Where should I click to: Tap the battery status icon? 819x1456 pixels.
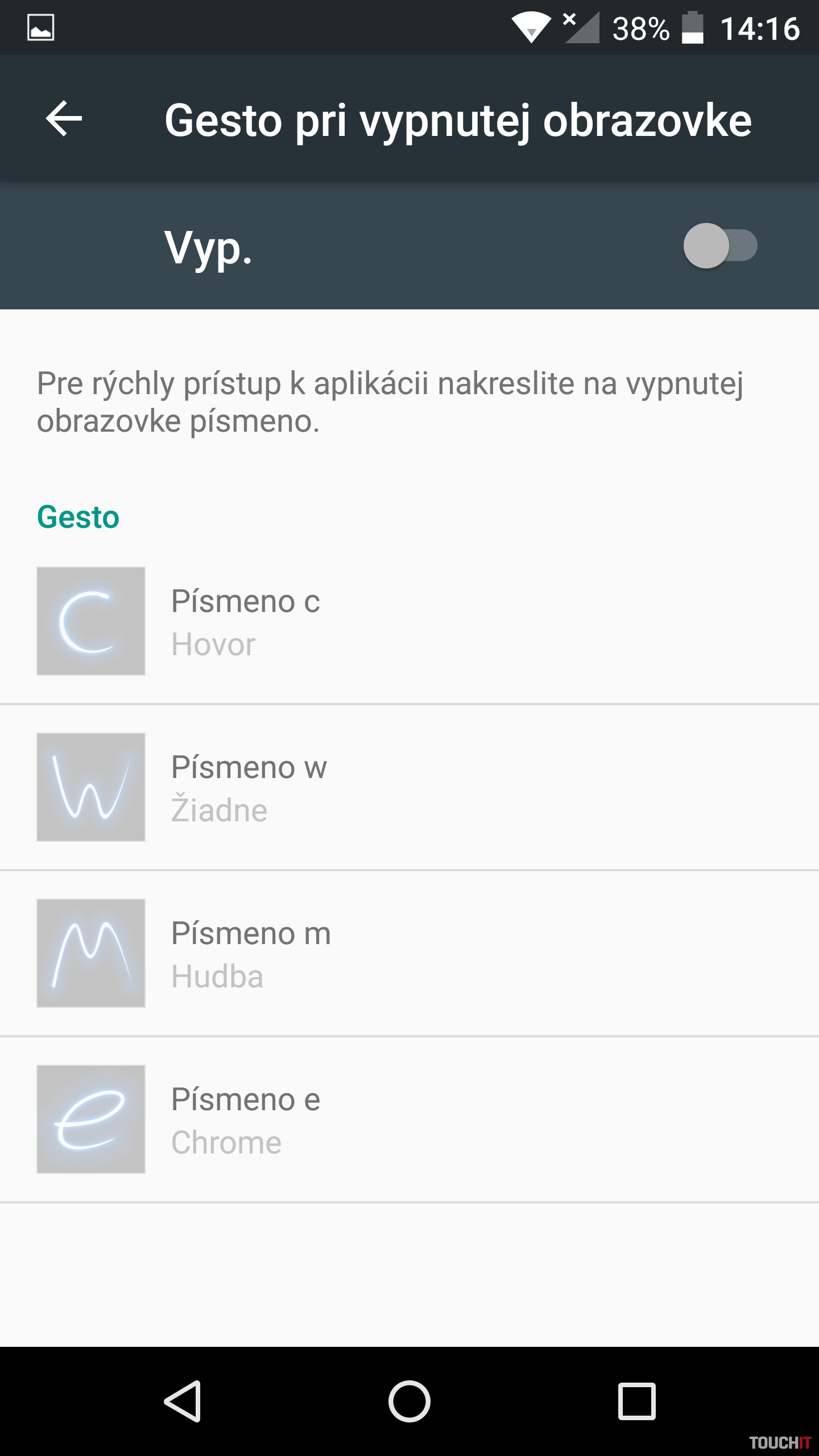click(x=692, y=27)
